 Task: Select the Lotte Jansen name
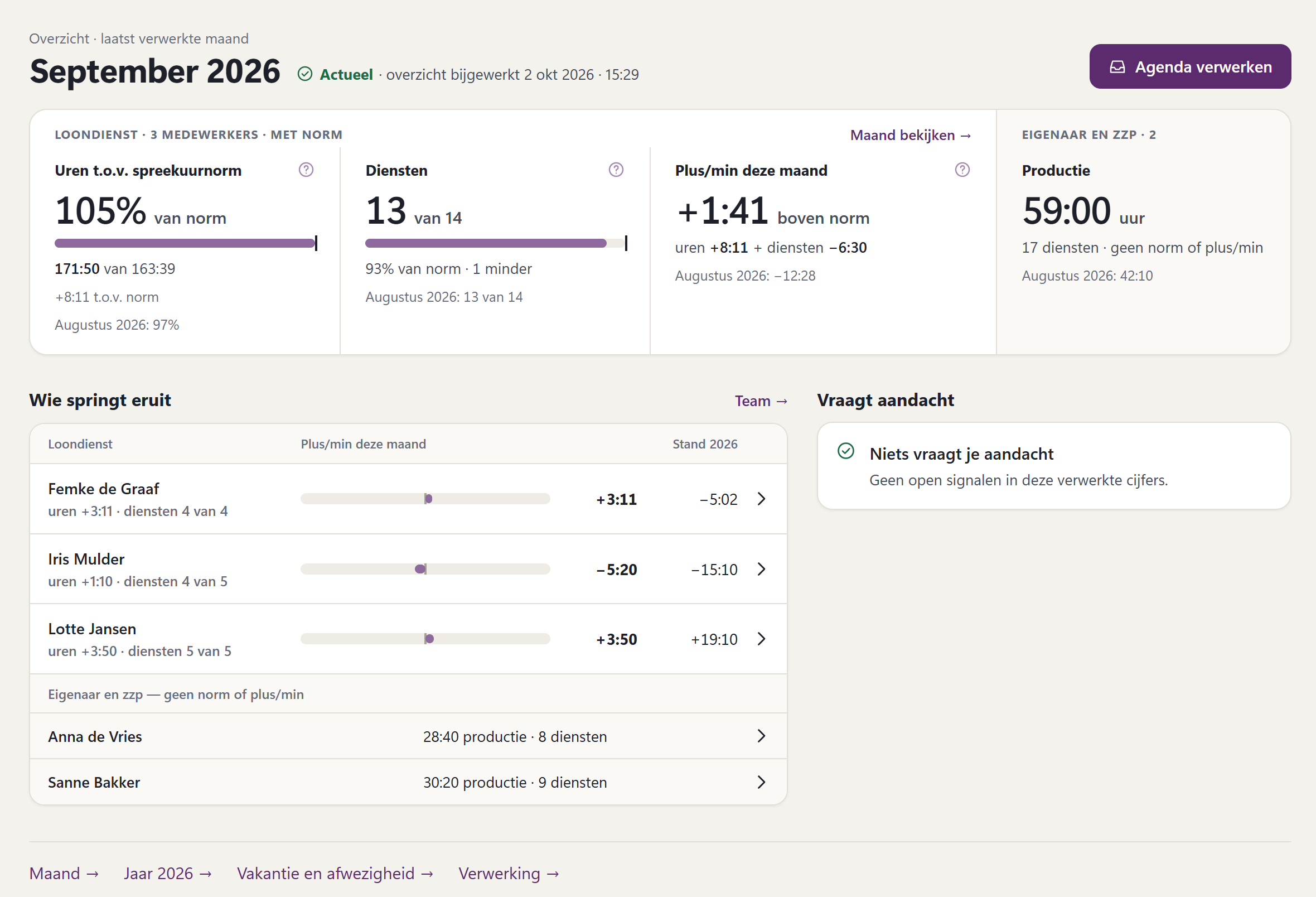(92, 629)
